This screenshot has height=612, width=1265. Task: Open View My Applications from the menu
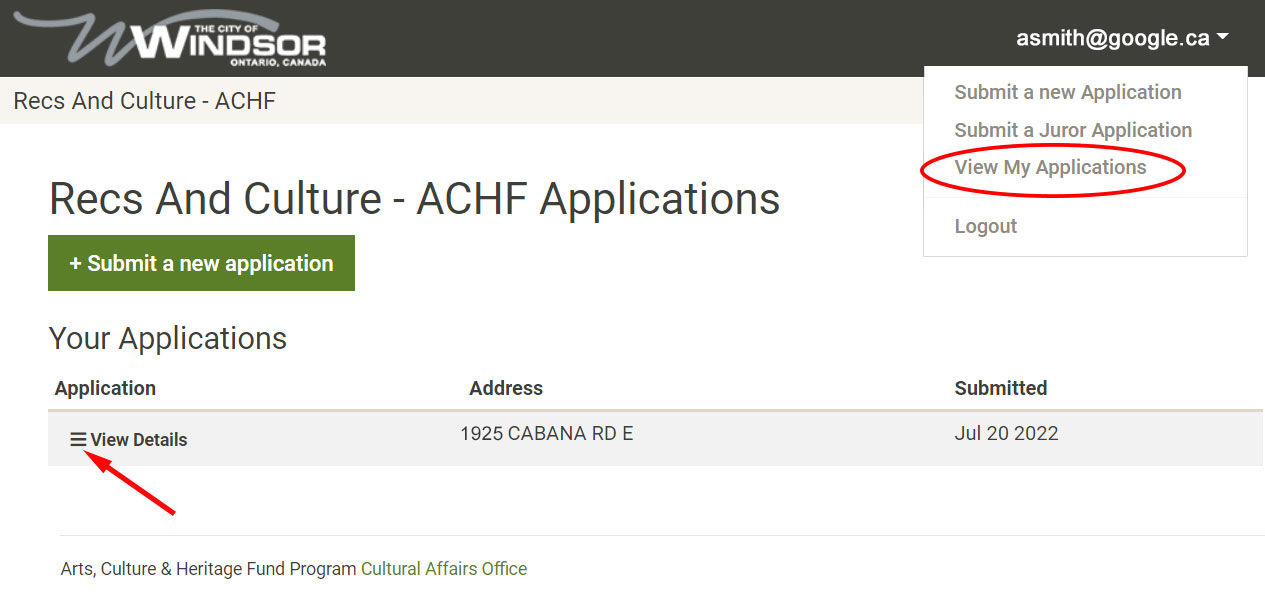(1050, 167)
